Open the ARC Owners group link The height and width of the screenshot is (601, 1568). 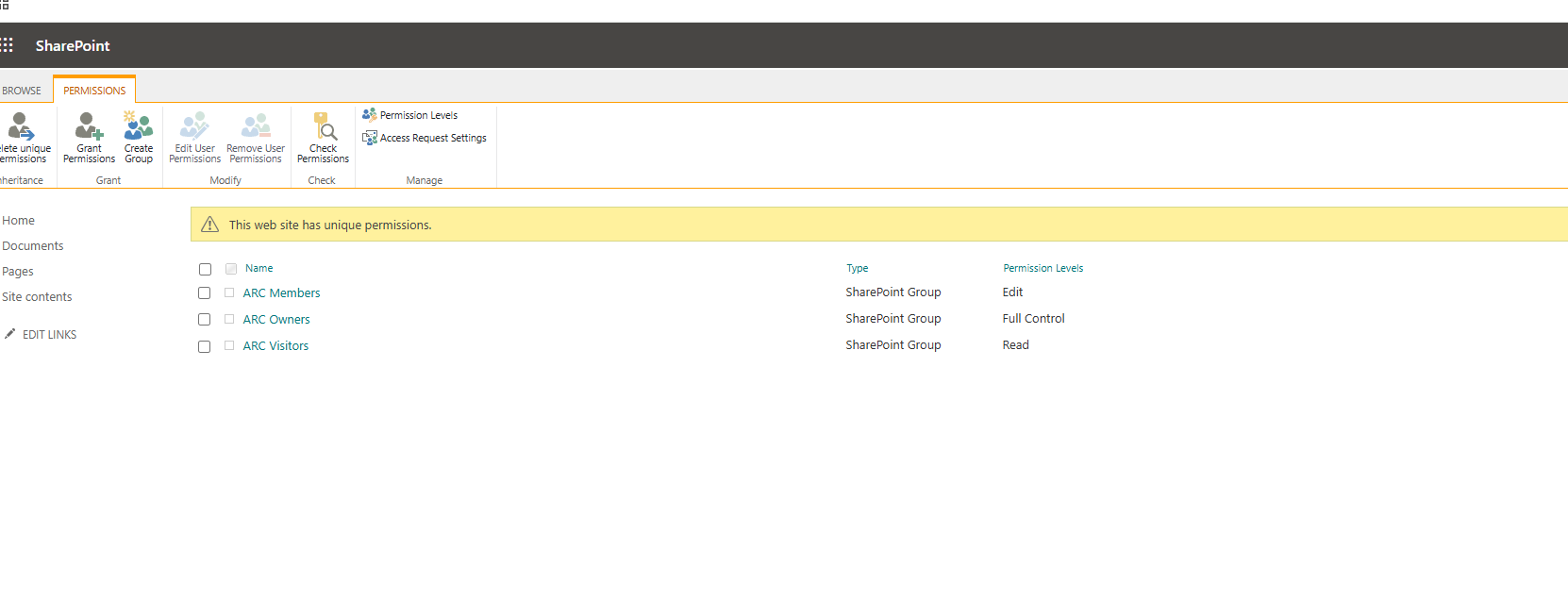point(276,320)
